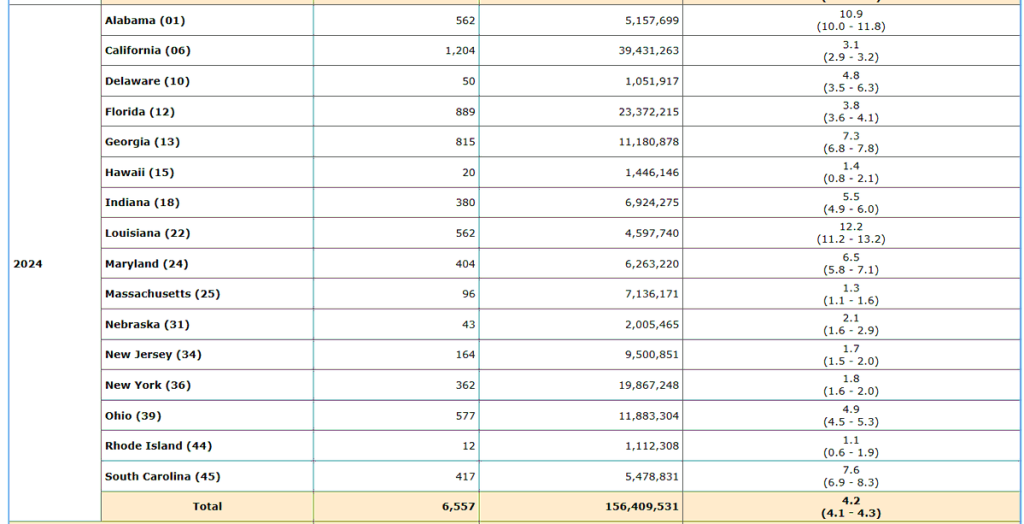Viewport: 1024px width, 524px height.
Task: Click the total count value 6,557
Action: click(456, 506)
